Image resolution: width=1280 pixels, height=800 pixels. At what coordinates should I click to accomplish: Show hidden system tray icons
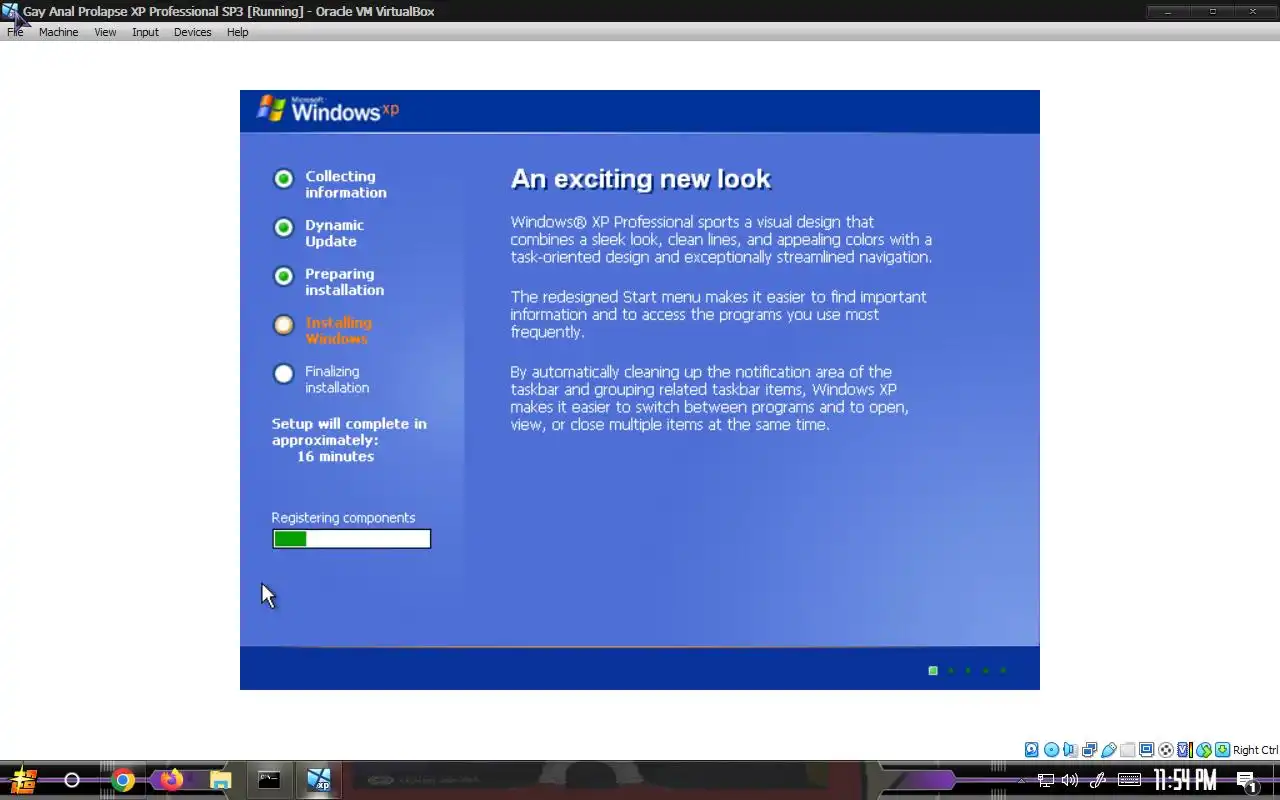click(x=1021, y=780)
